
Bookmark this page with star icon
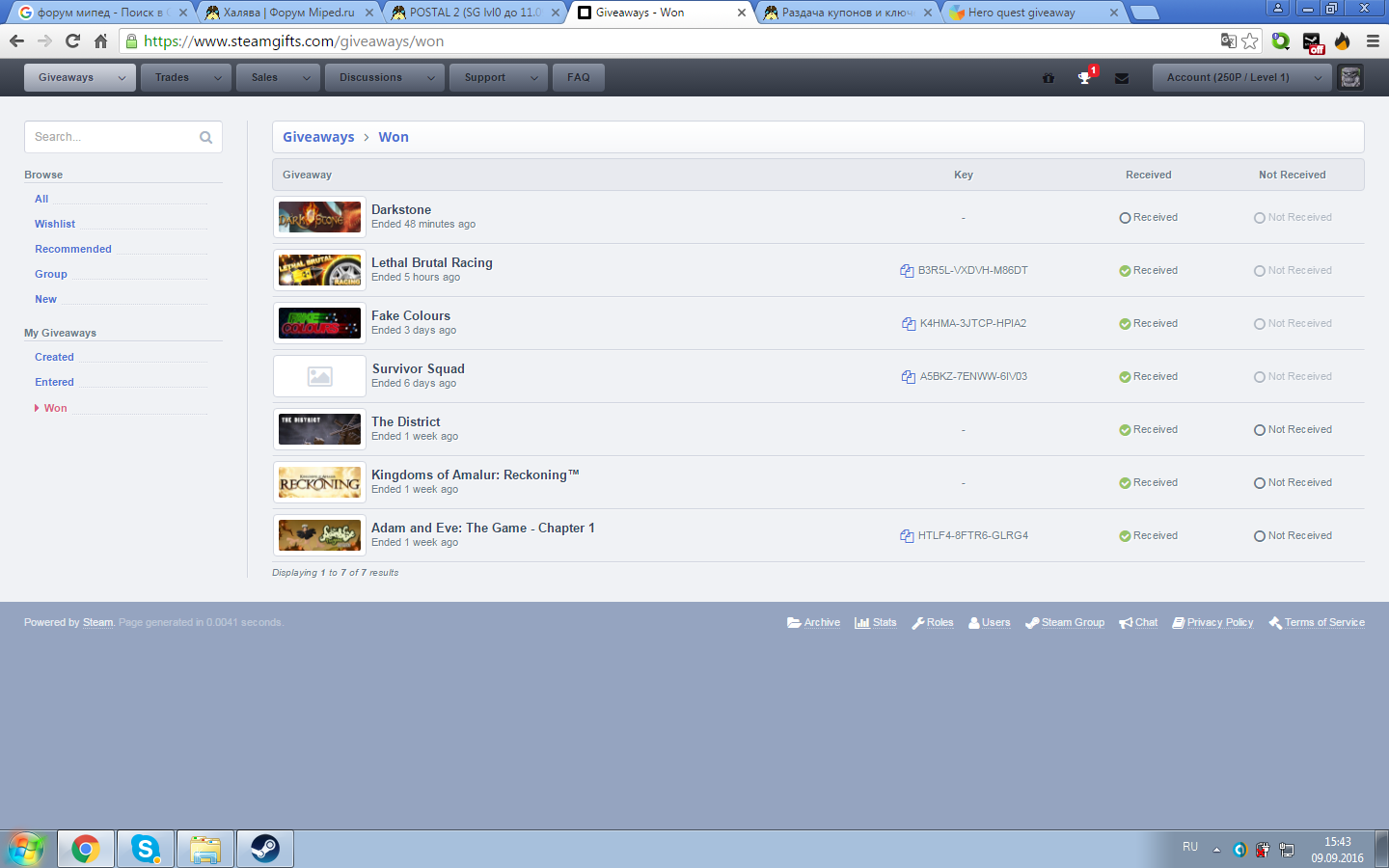1250,41
